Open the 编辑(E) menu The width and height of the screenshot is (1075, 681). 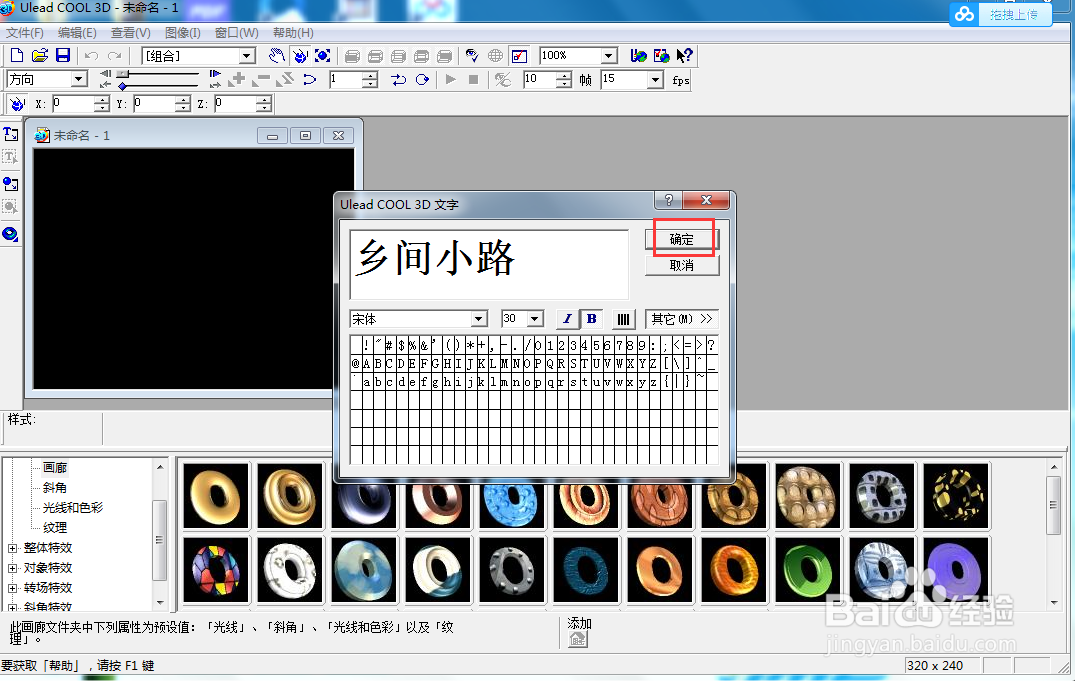77,33
